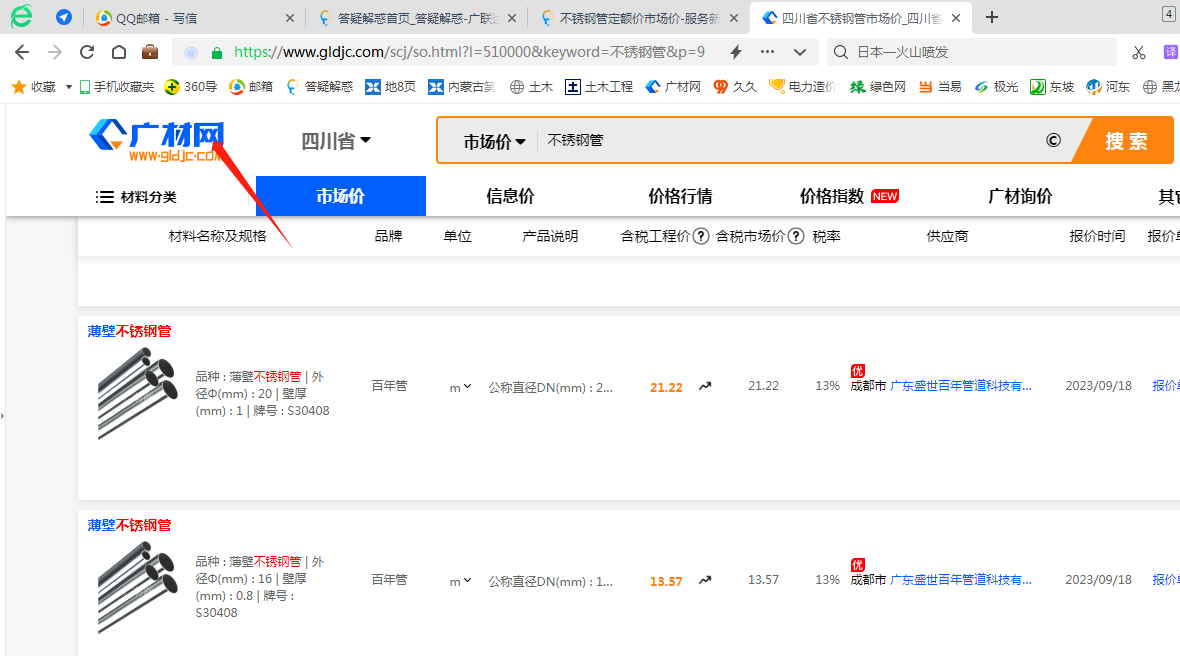
Task: Open 手机收藏夹 bookmark
Action: click(x=117, y=87)
